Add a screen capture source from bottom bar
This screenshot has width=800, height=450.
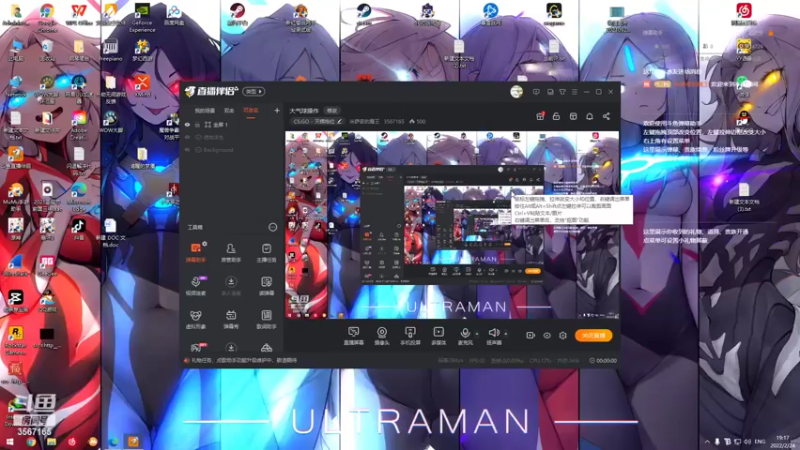(x=354, y=336)
